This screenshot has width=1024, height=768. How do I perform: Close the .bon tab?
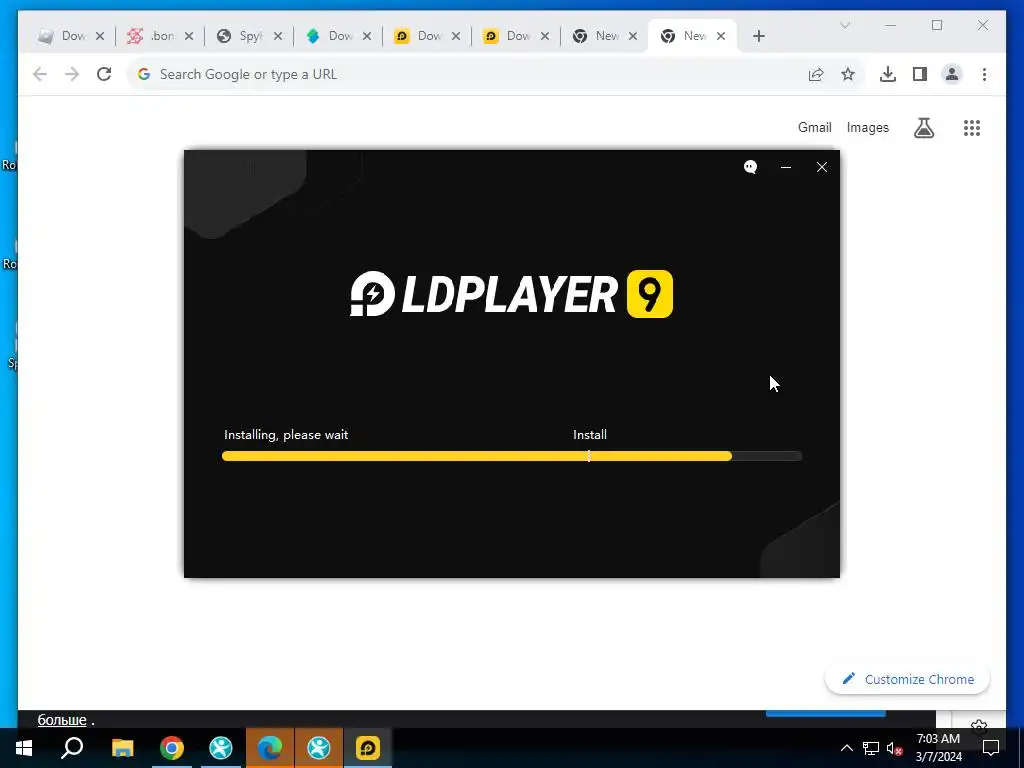[189, 36]
